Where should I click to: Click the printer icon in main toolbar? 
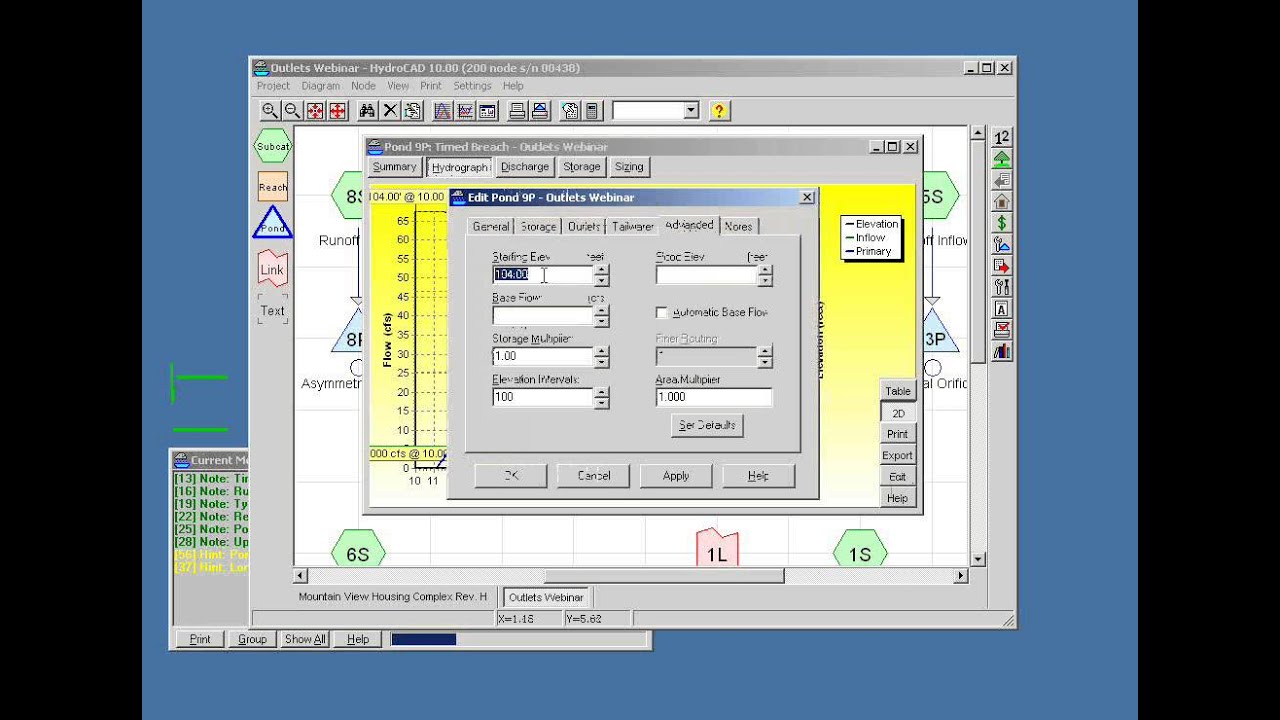pos(517,111)
